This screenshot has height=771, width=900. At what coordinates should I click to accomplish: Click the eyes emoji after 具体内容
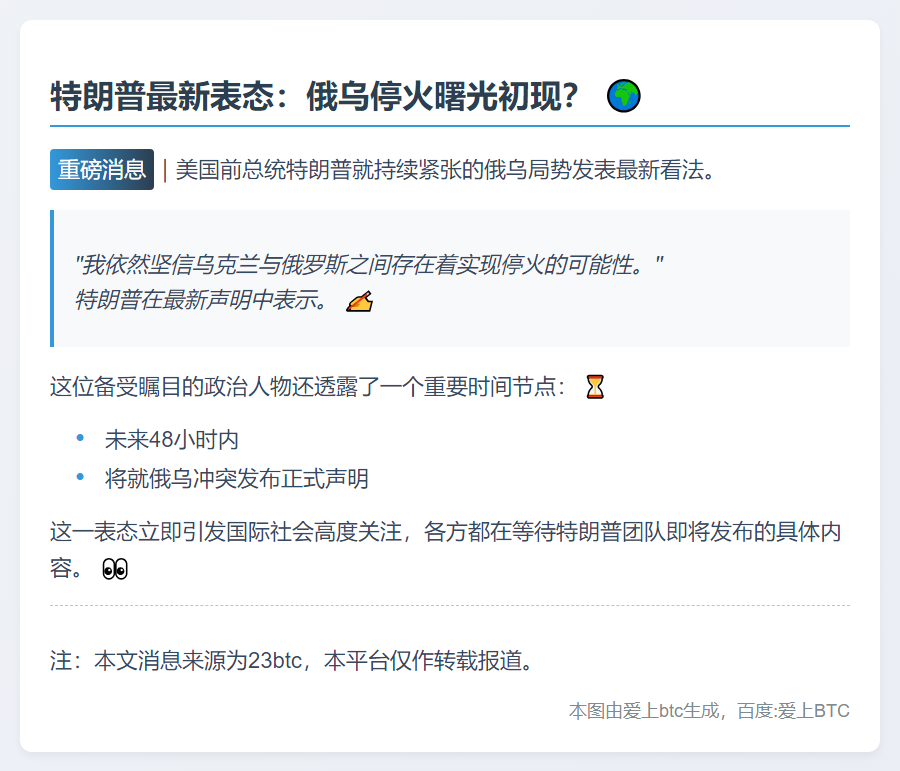[x=115, y=570]
